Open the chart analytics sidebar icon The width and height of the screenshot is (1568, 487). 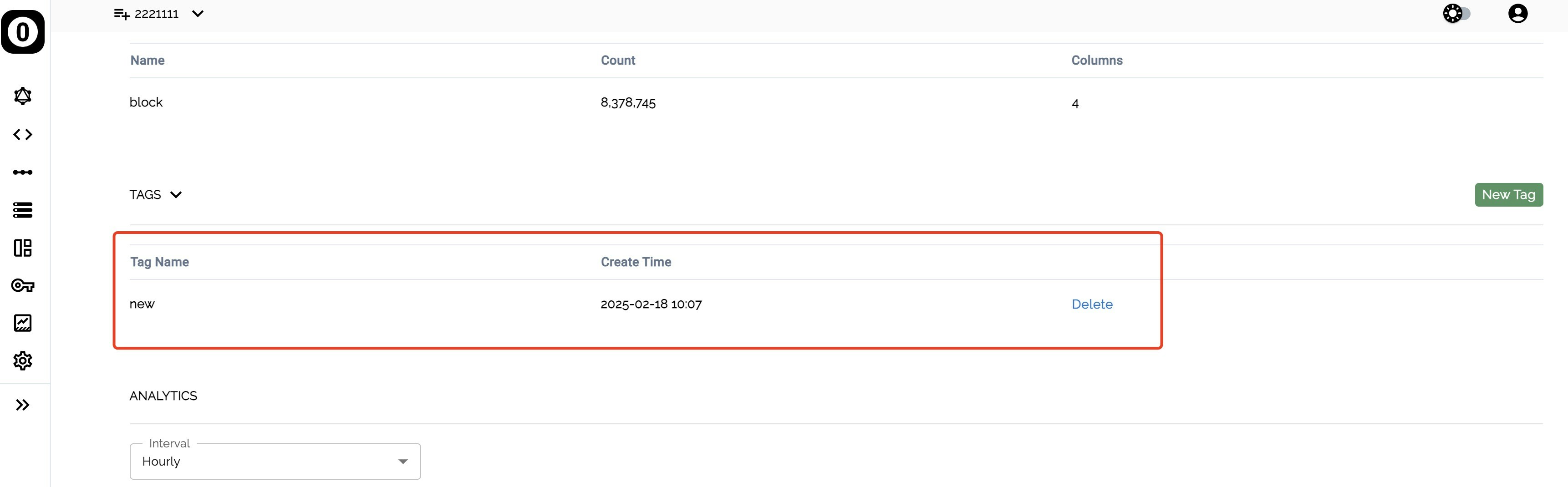pyautogui.click(x=22, y=323)
